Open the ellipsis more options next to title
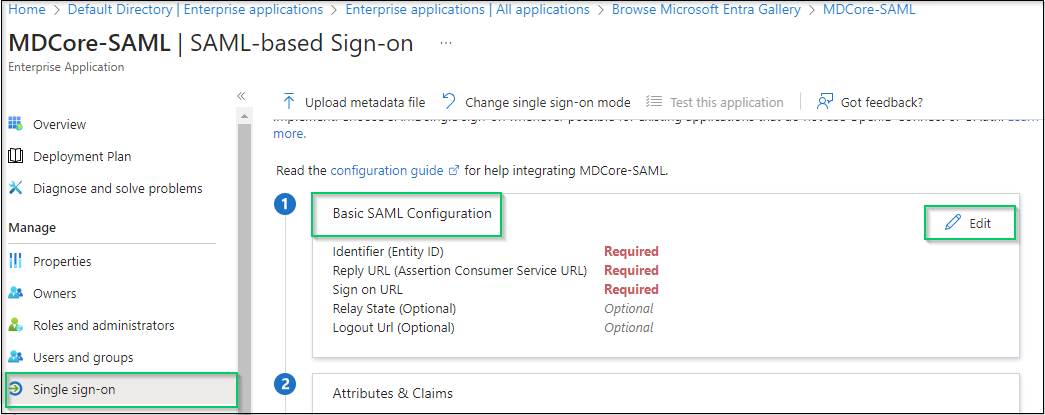1045x415 pixels. click(446, 43)
